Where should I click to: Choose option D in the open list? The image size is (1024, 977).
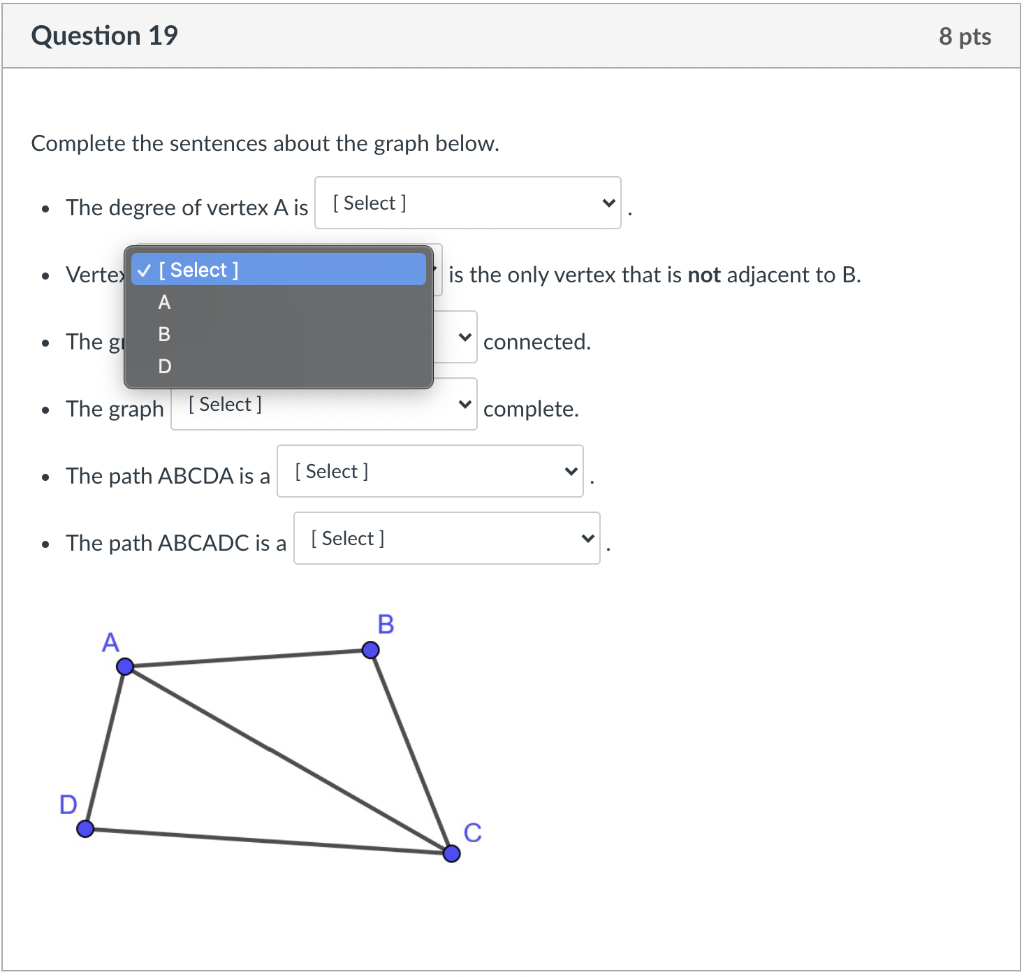pyautogui.click(x=279, y=366)
